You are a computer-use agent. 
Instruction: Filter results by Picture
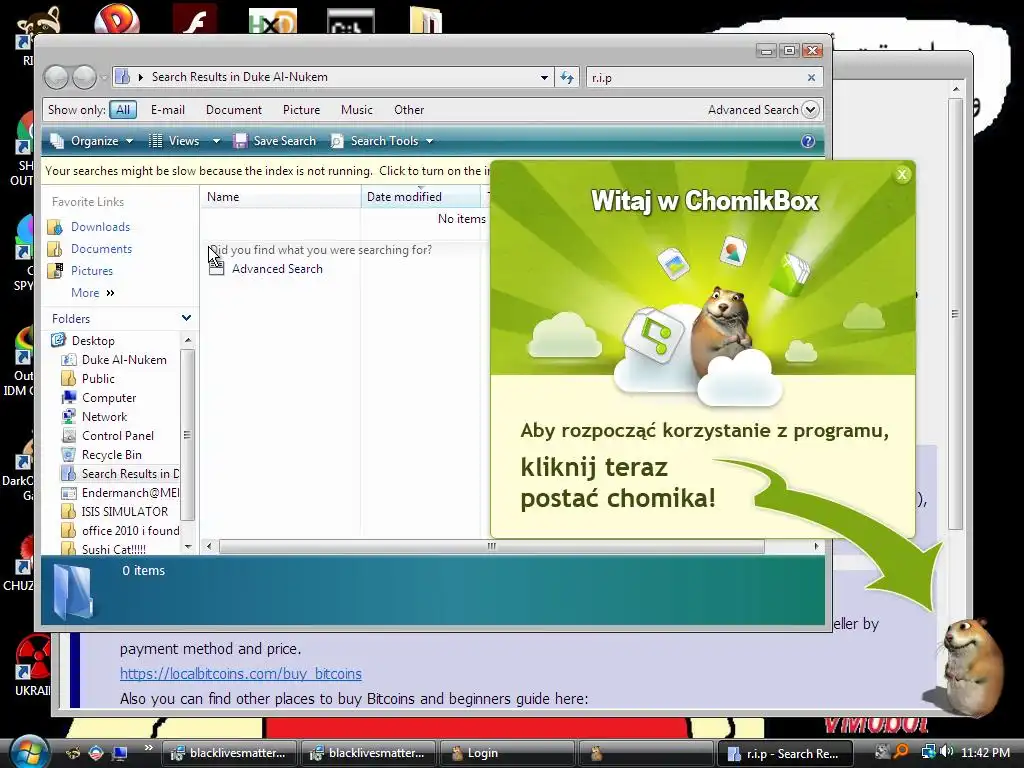point(301,110)
